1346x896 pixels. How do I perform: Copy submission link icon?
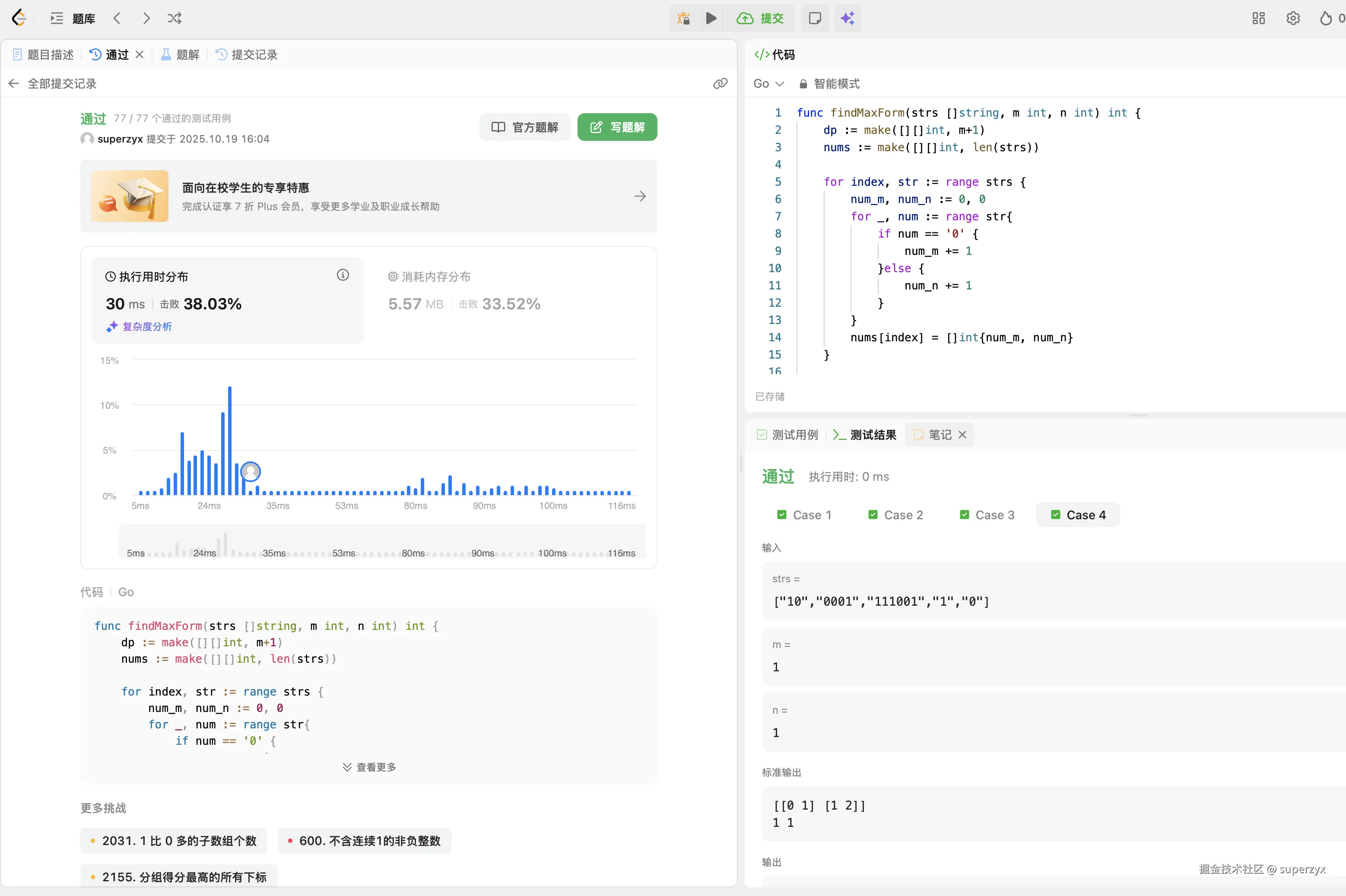point(721,83)
